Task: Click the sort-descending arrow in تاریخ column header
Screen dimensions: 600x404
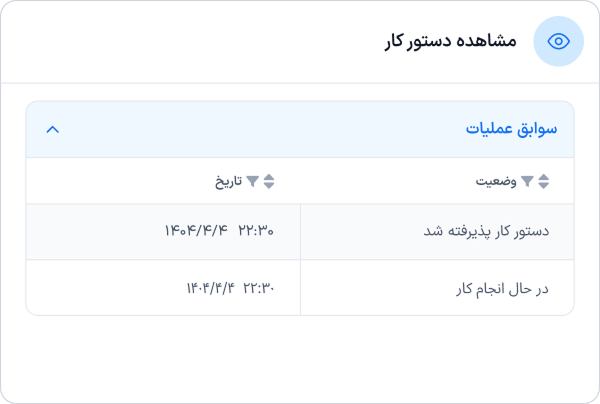Action: click(x=269, y=186)
